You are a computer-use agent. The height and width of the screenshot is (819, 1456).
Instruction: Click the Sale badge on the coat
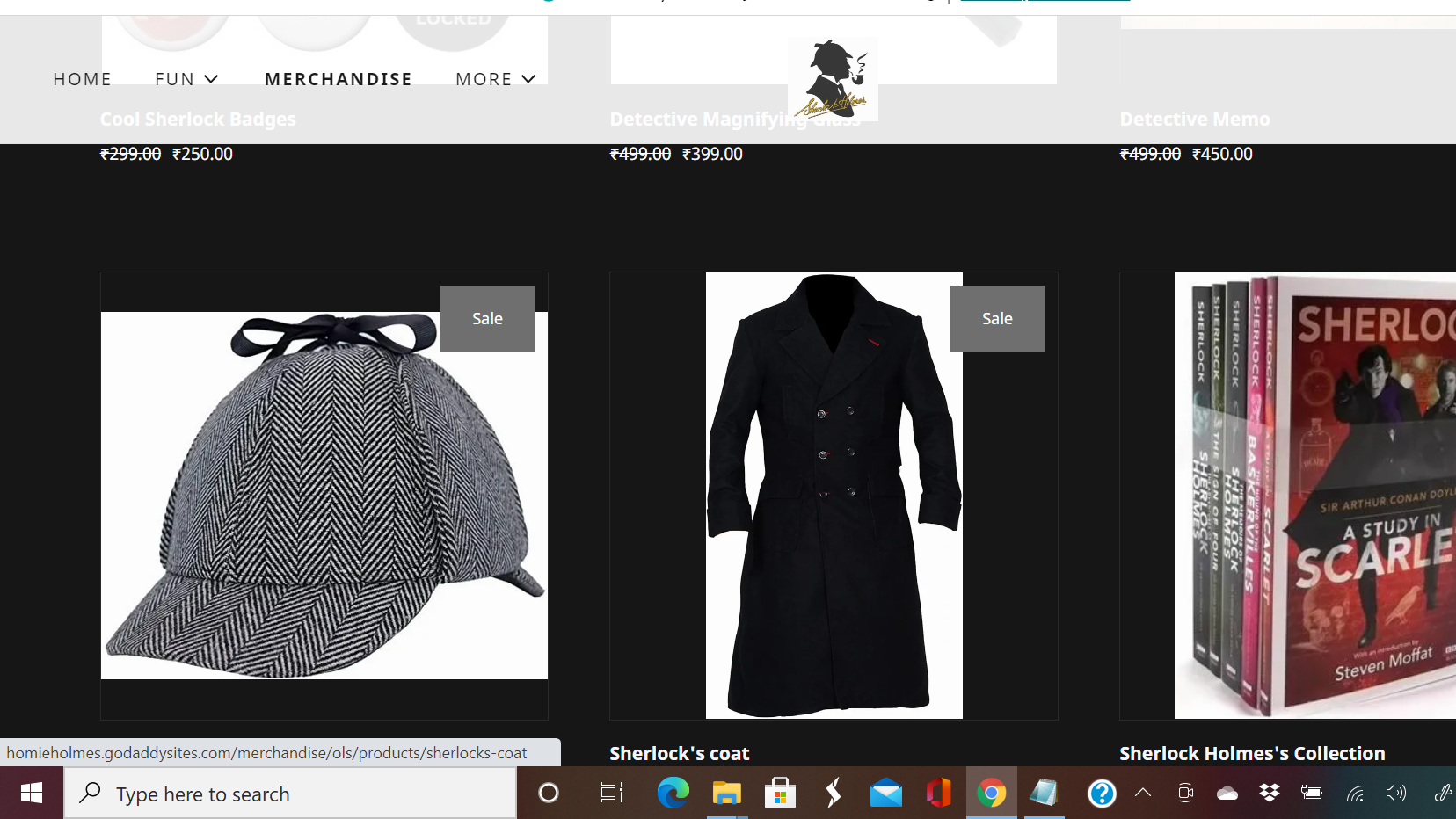[997, 318]
